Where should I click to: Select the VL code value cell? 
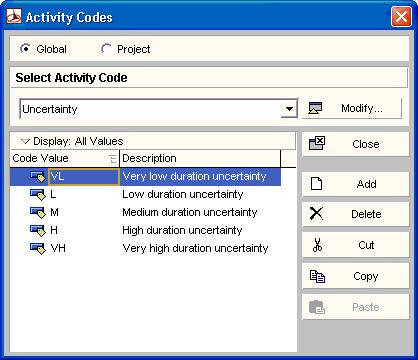[x=84, y=177]
